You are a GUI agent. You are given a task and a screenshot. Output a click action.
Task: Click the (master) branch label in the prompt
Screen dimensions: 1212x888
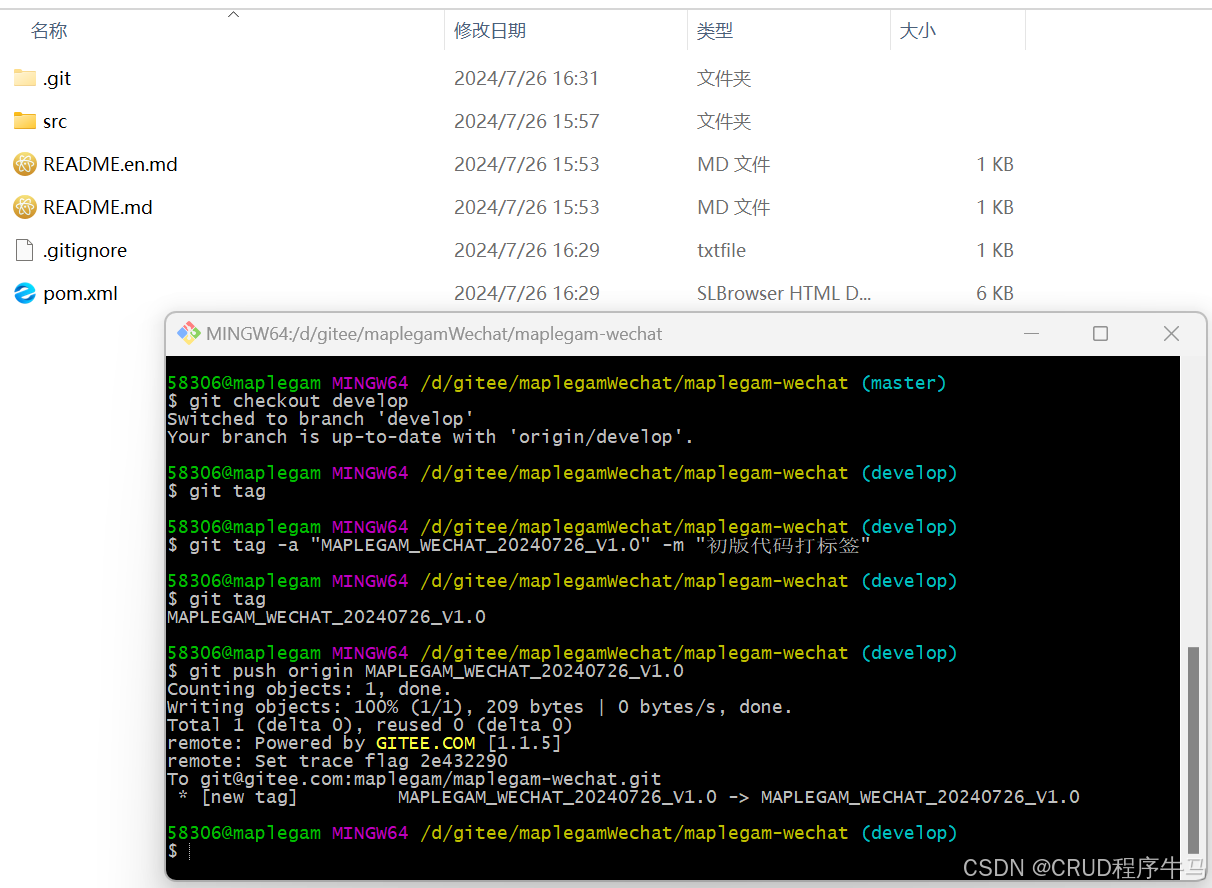tap(903, 383)
